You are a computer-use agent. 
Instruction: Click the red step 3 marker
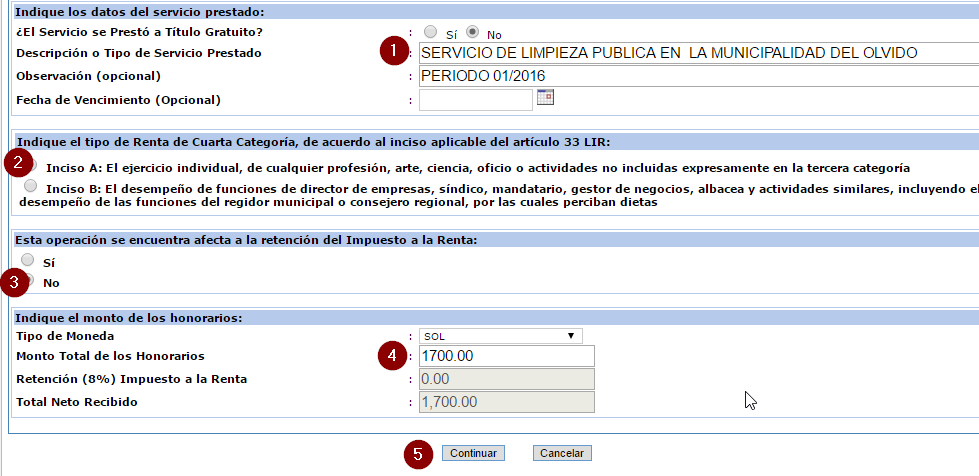point(14,282)
